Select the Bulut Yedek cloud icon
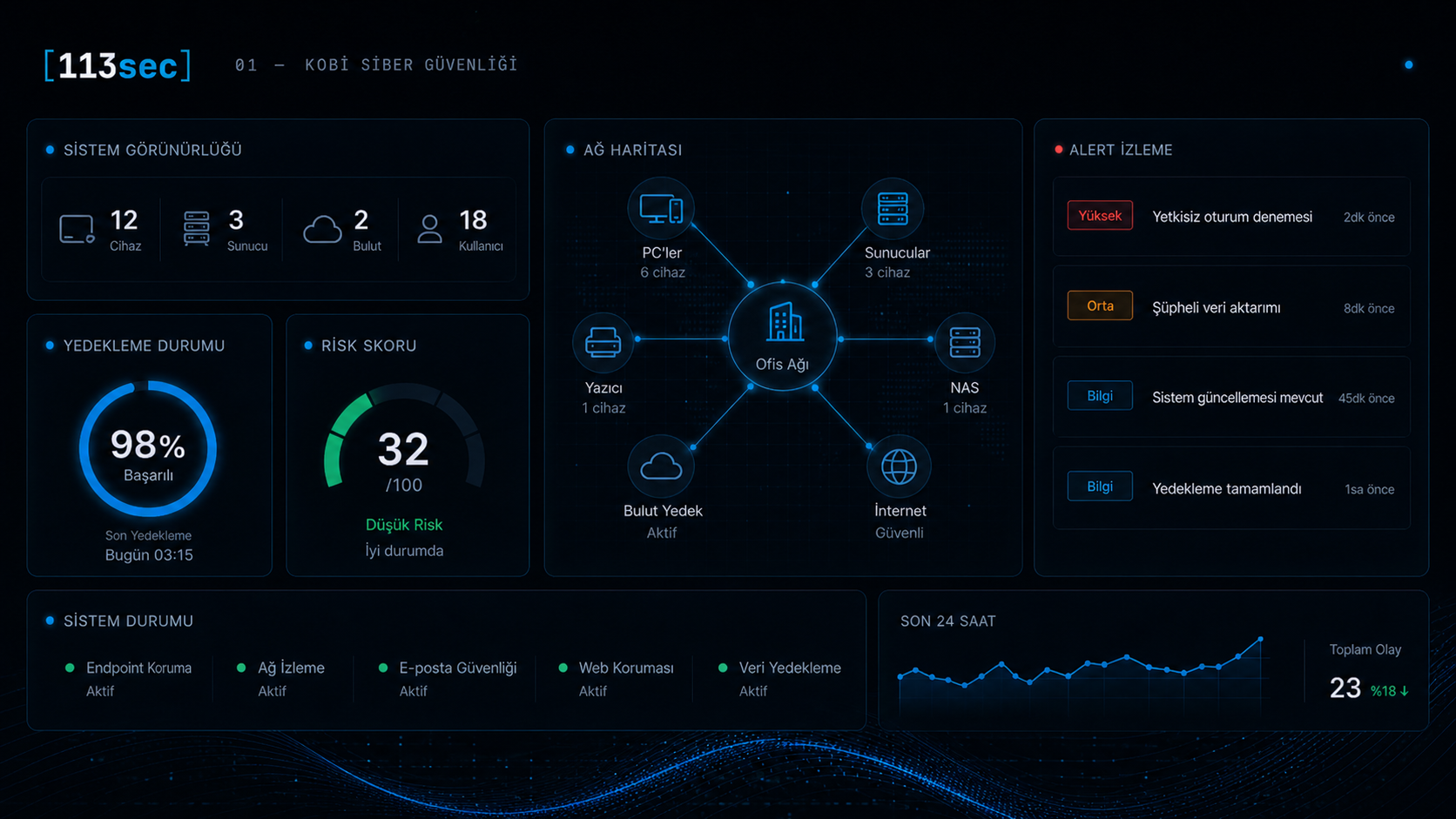Viewport: 1456px width, 819px height. 661,467
